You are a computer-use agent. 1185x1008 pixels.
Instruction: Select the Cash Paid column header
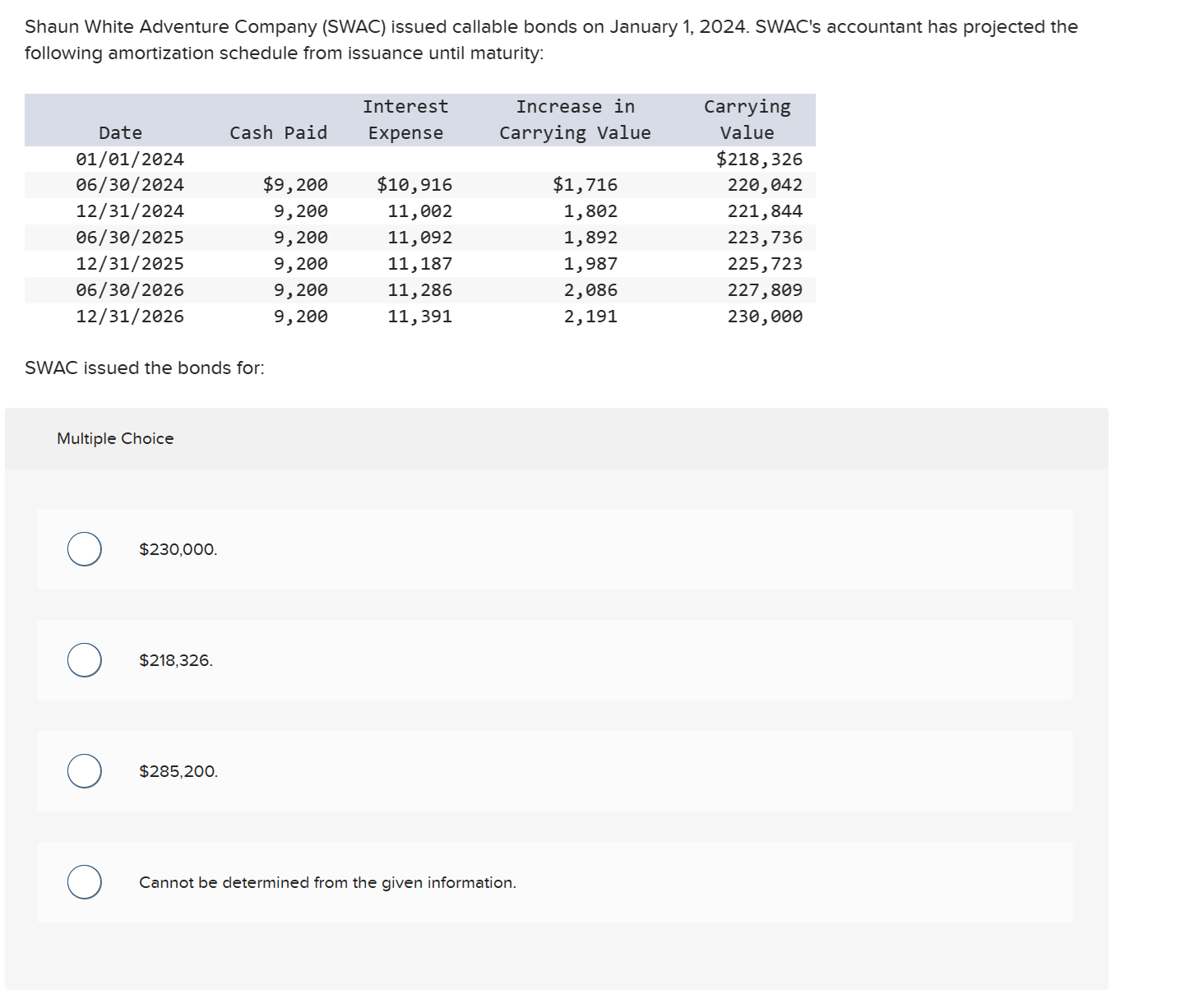point(278,132)
